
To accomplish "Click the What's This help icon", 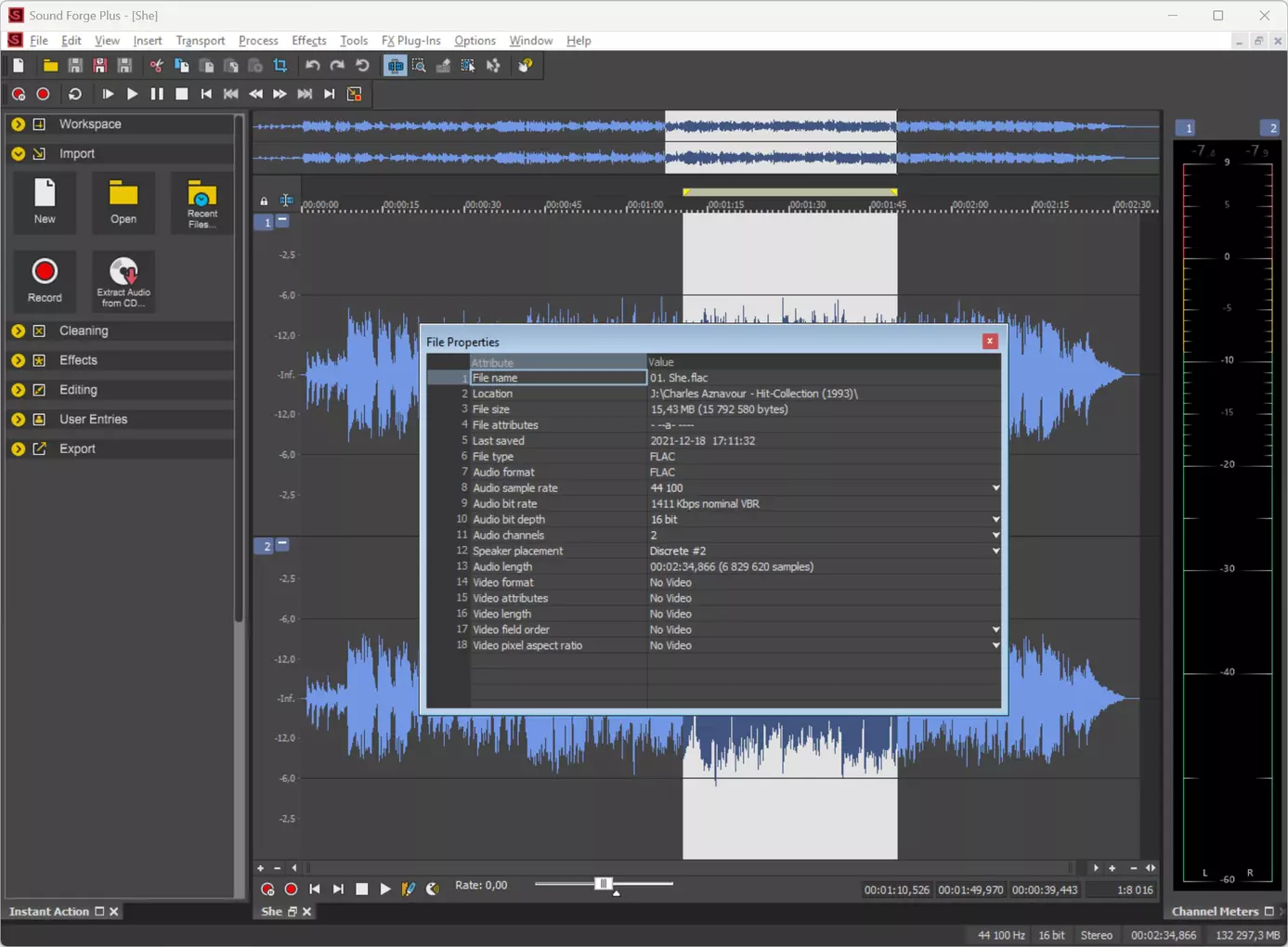I will point(526,66).
